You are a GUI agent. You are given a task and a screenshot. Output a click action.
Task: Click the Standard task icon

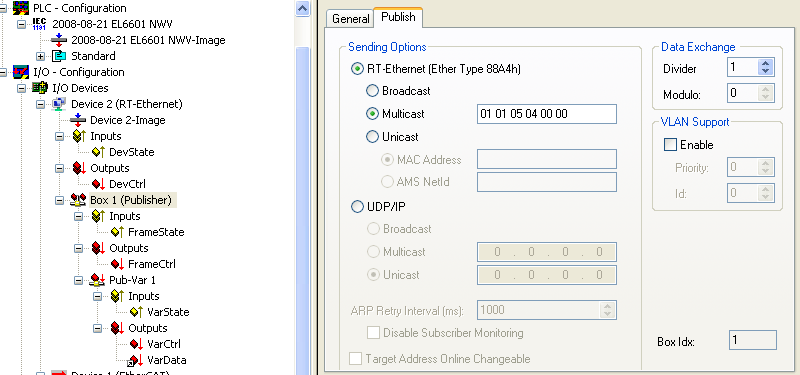[x=59, y=56]
